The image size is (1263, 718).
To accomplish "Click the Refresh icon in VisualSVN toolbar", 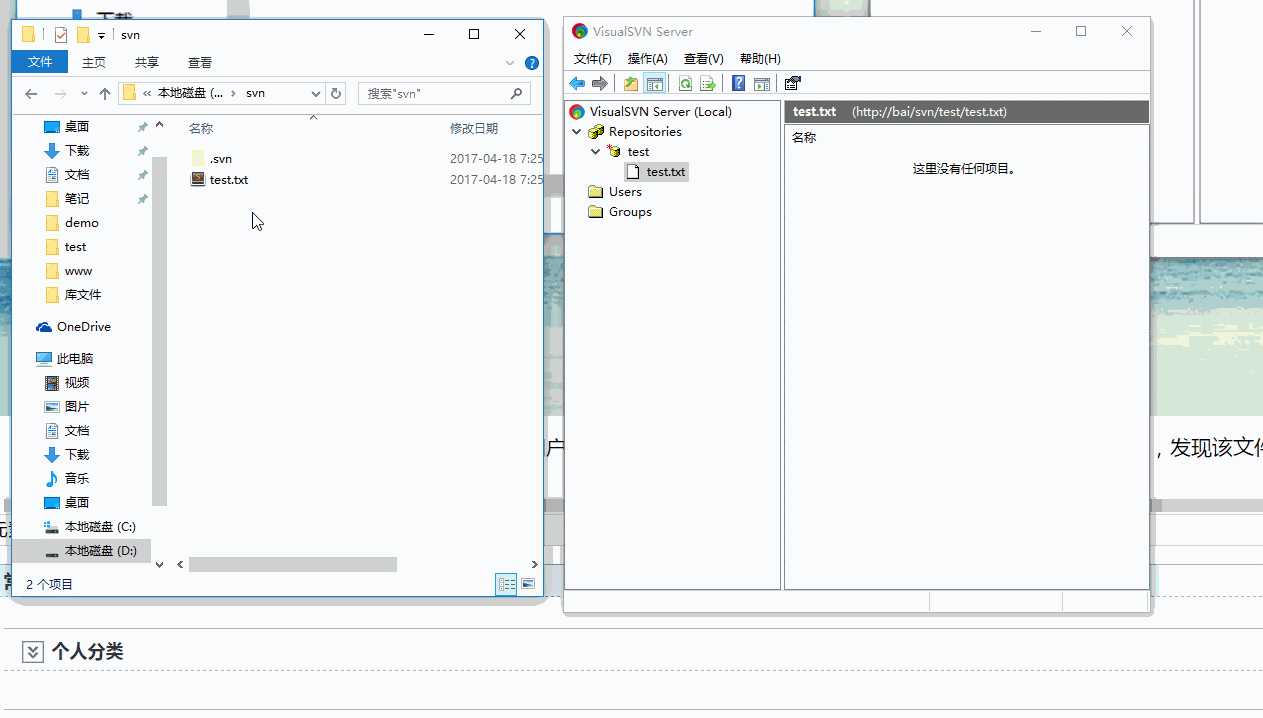I will (x=685, y=84).
